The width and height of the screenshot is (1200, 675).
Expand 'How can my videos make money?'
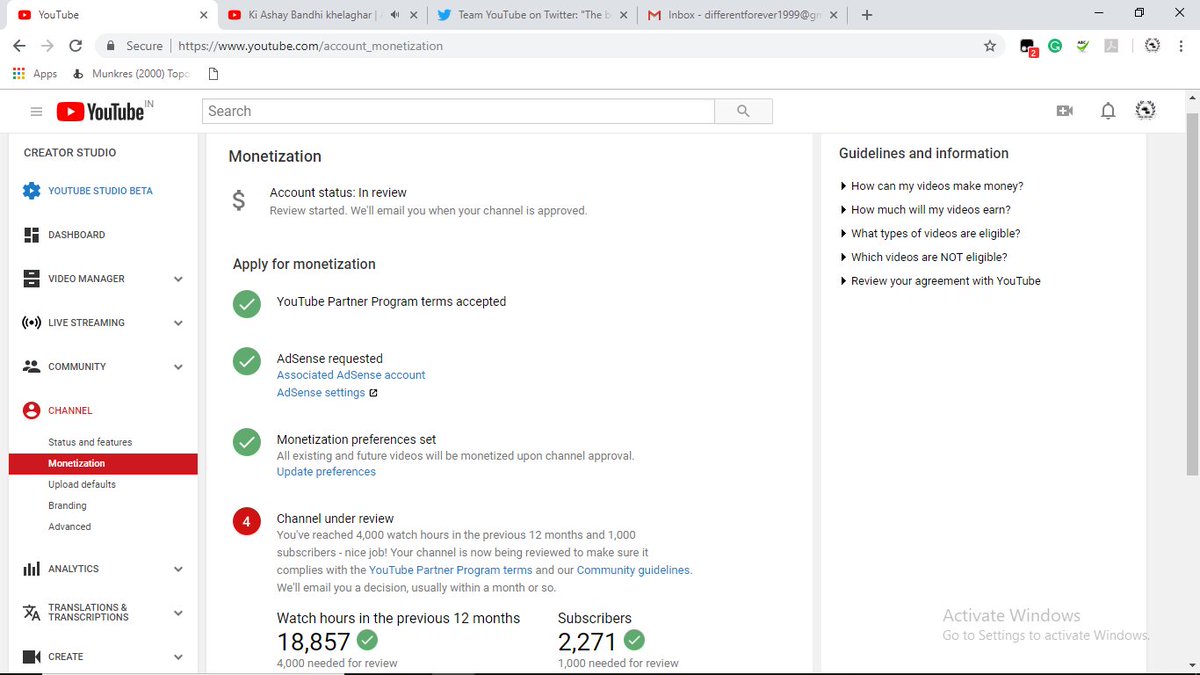coord(932,186)
